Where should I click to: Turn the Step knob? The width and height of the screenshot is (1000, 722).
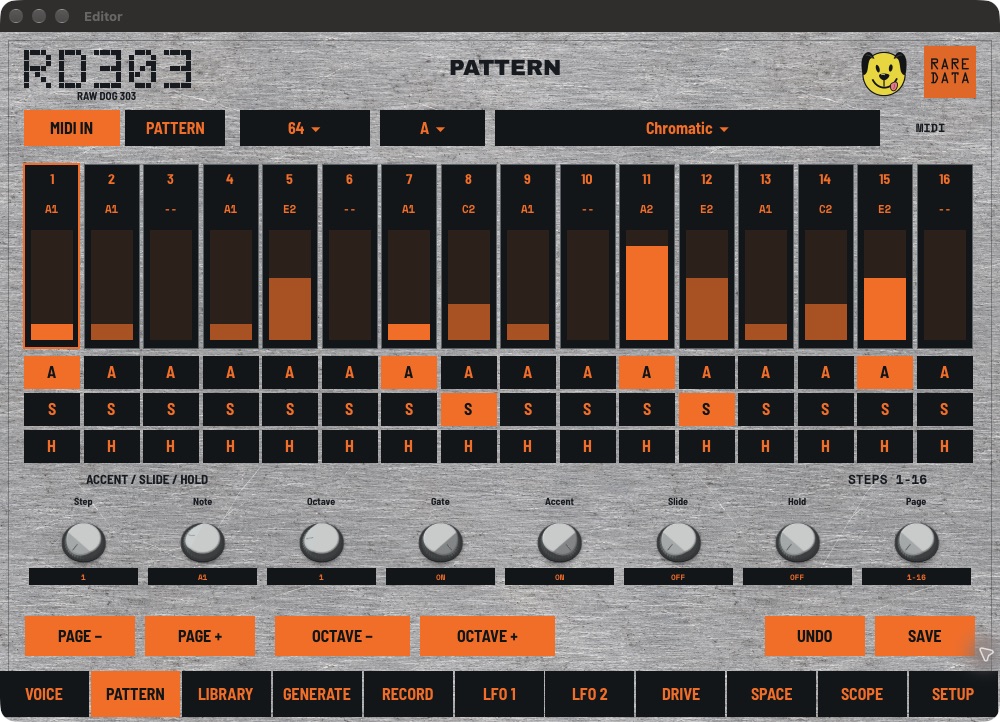(x=84, y=542)
